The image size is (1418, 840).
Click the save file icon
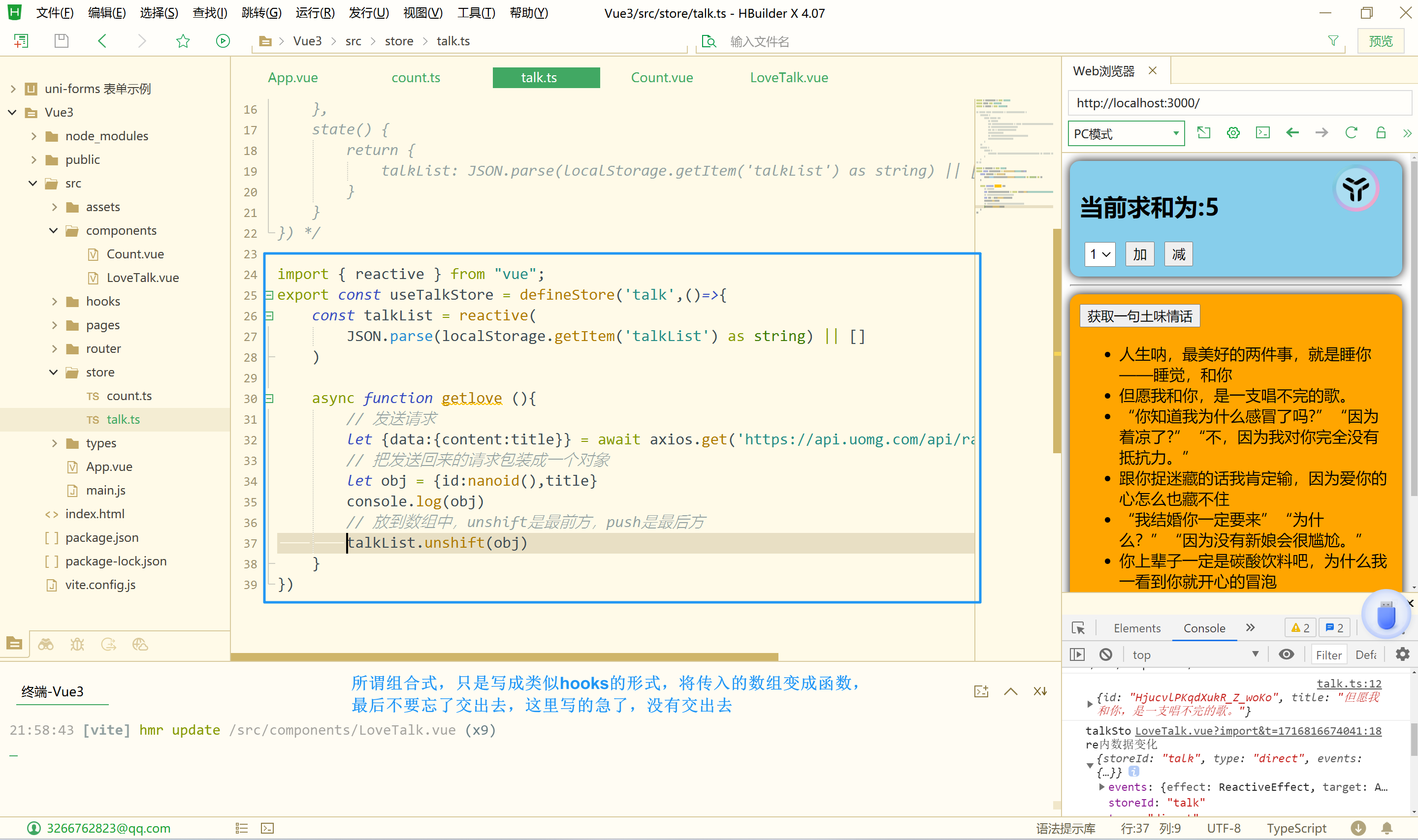pyautogui.click(x=61, y=41)
